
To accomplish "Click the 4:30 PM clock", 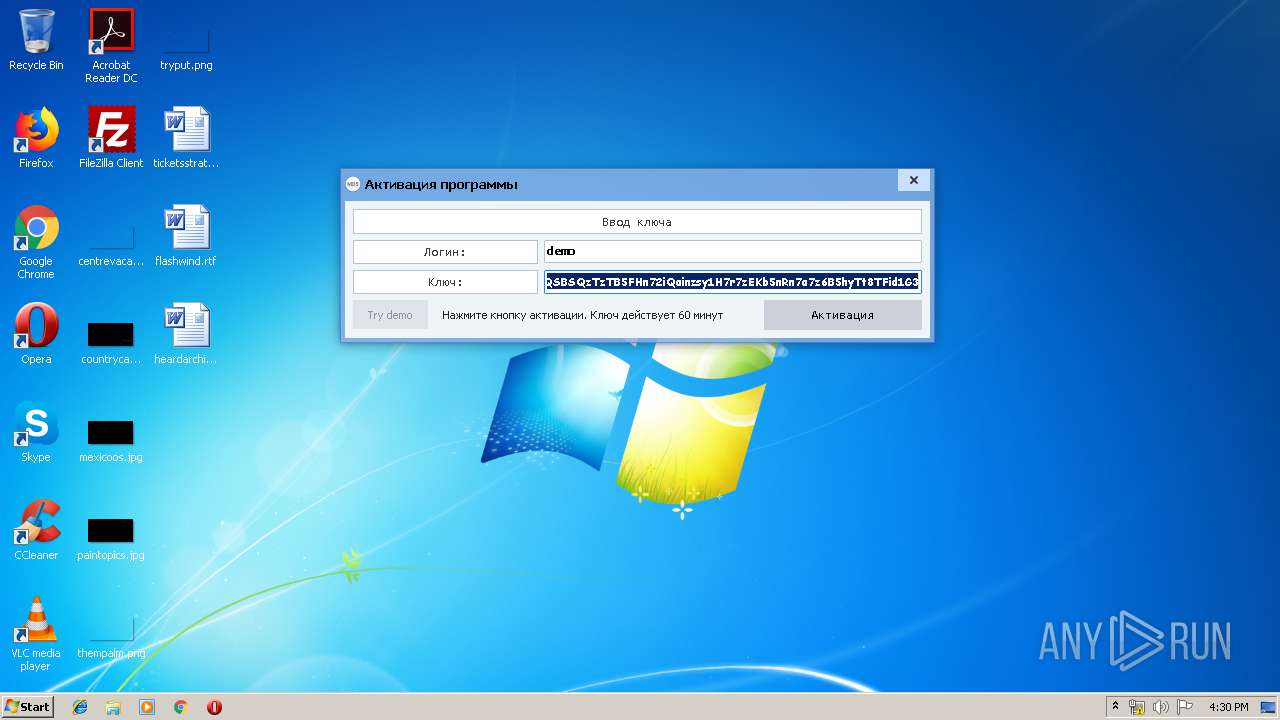I will coord(1229,707).
